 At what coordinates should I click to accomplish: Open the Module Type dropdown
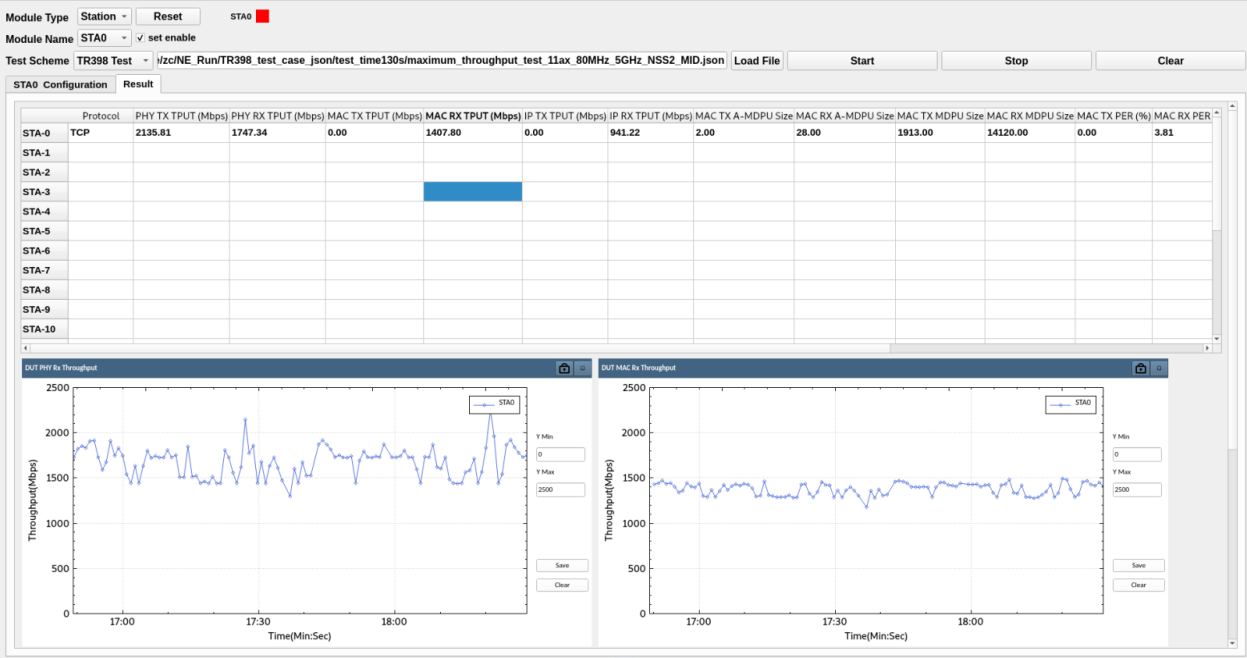[104, 17]
